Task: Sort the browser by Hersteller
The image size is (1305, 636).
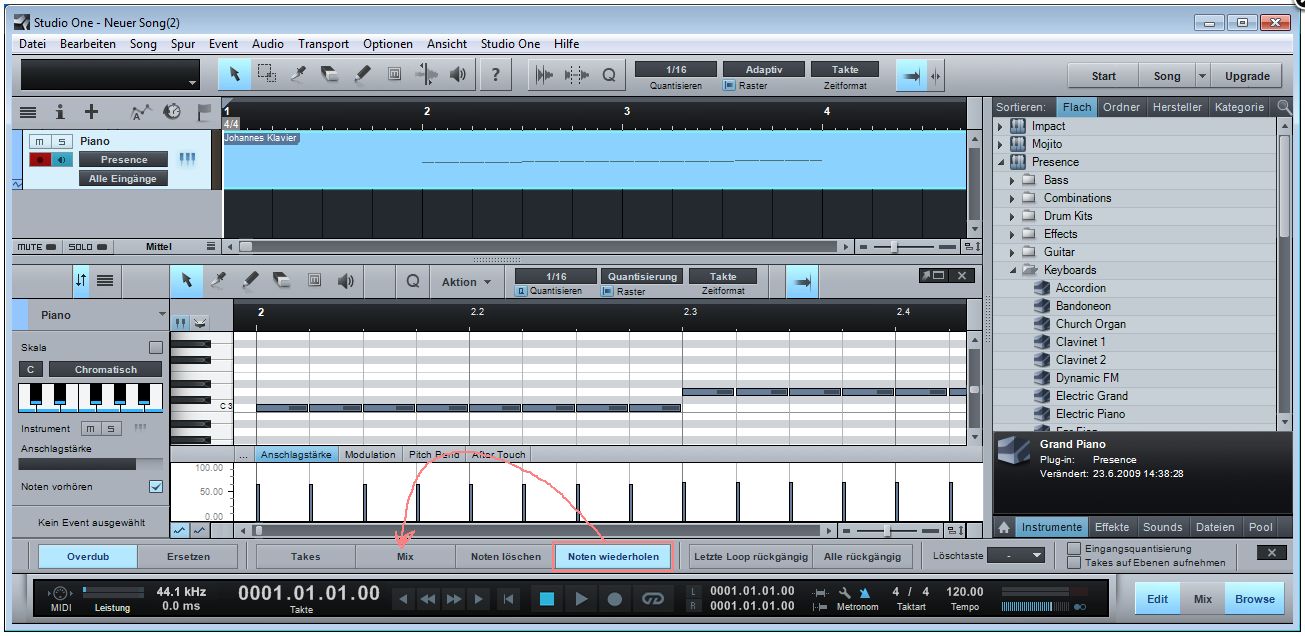Action: [x=1177, y=107]
